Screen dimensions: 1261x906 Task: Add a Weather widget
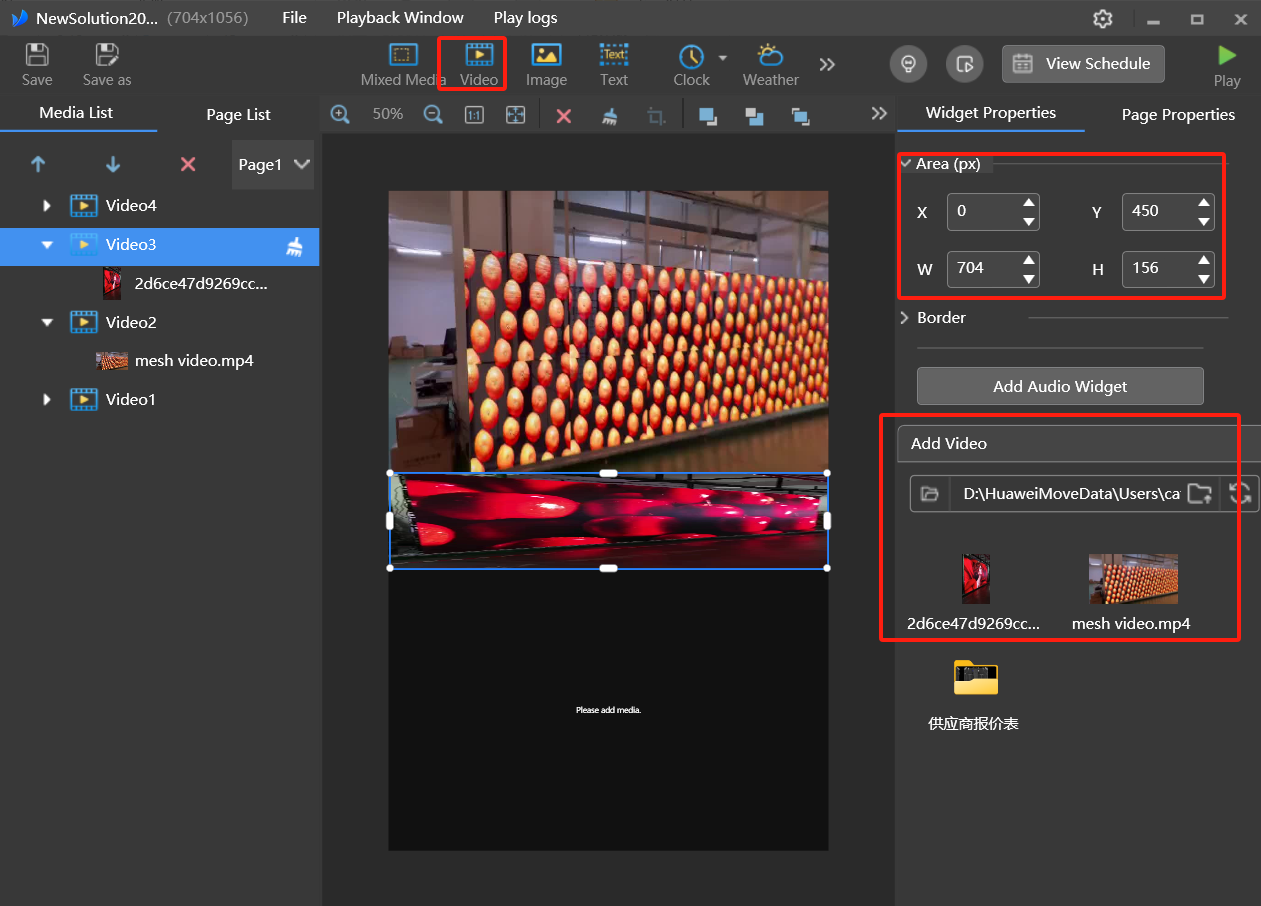(770, 64)
